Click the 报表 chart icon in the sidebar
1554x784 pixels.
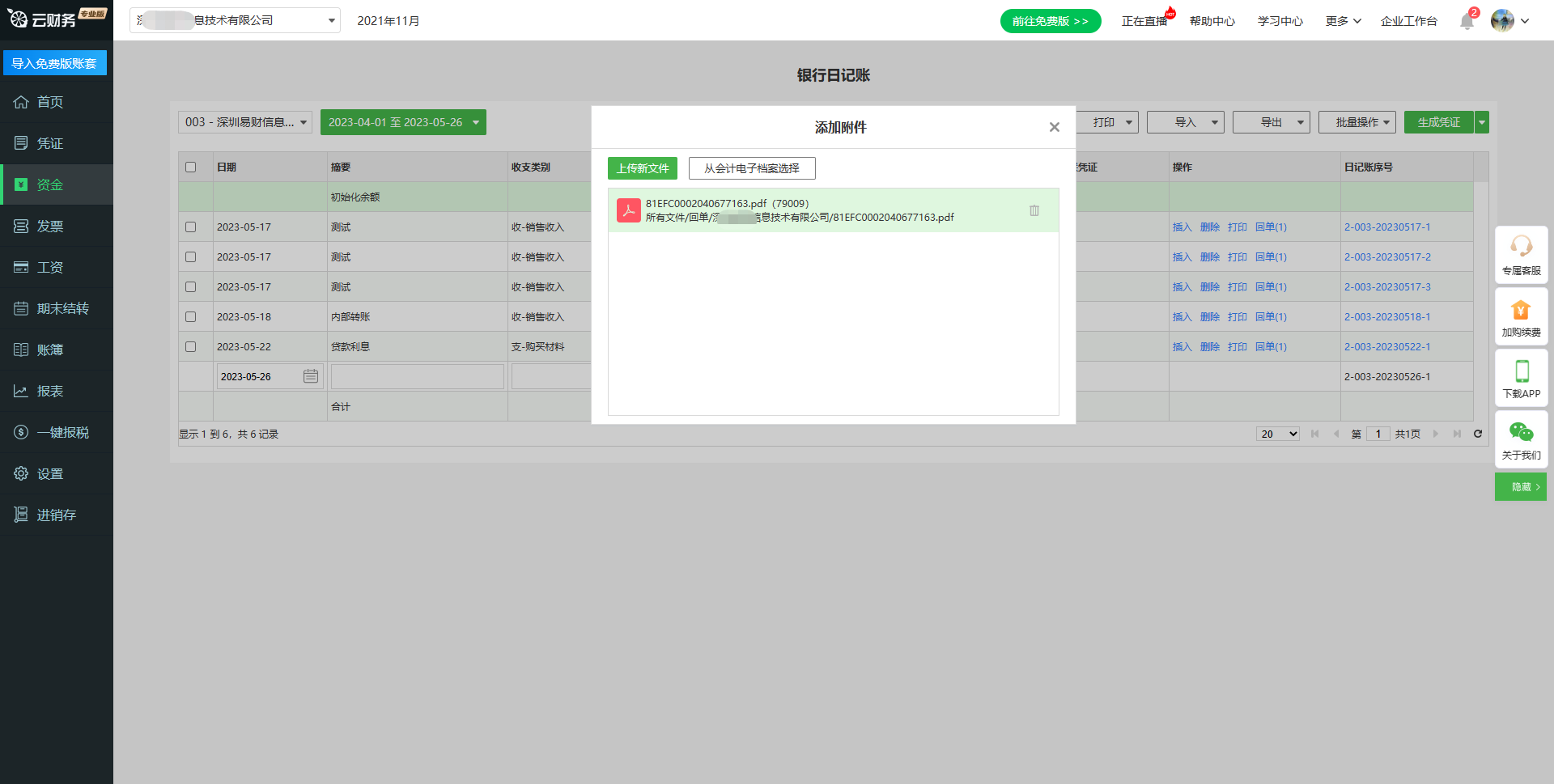point(21,391)
